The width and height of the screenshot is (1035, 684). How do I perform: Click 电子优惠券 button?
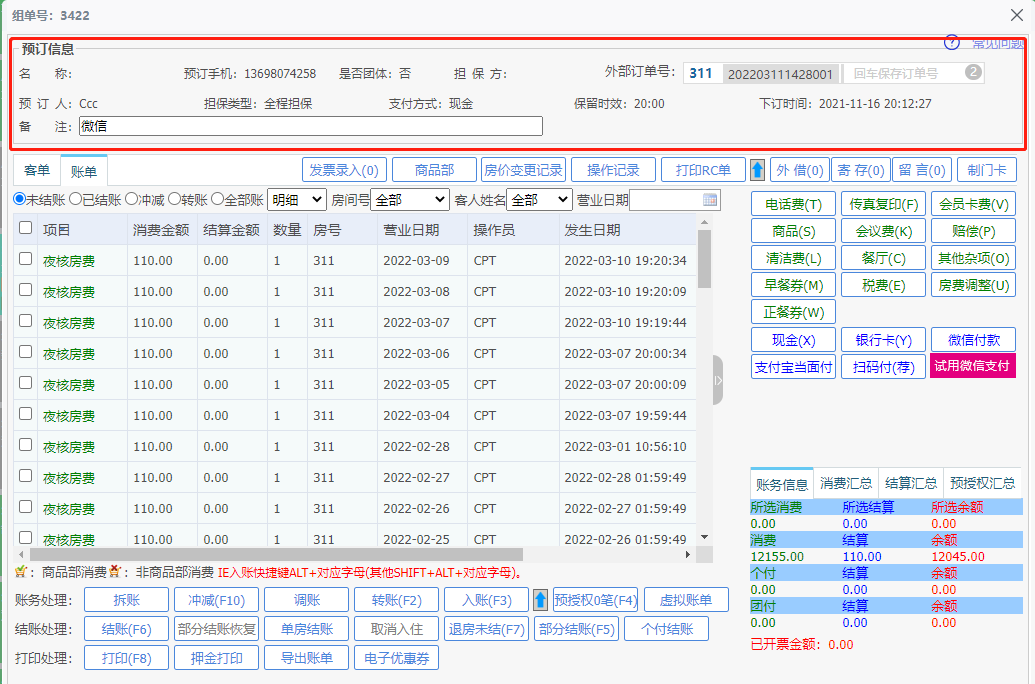click(396, 658)
